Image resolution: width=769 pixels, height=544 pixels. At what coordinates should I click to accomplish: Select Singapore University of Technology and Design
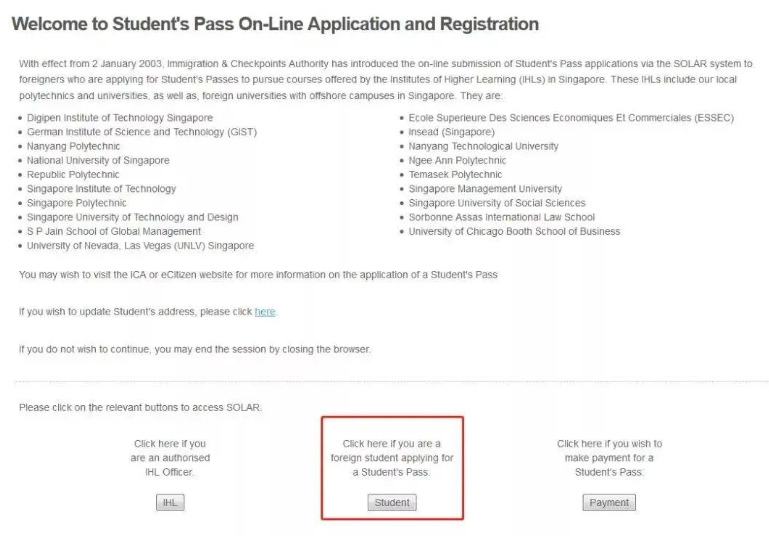coord(132,217)
